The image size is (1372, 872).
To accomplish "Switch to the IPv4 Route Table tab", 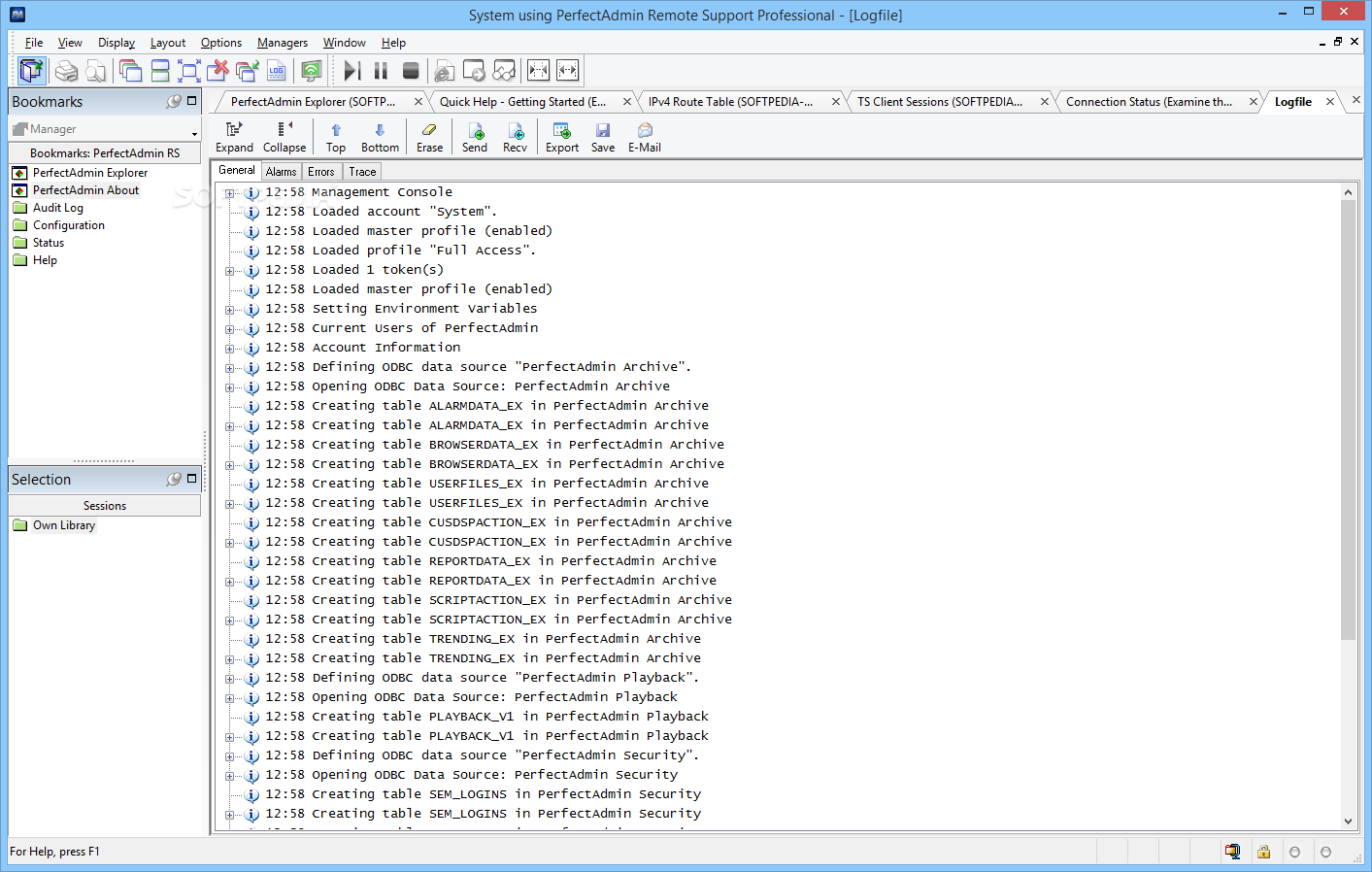I will (x=731, y=102).
